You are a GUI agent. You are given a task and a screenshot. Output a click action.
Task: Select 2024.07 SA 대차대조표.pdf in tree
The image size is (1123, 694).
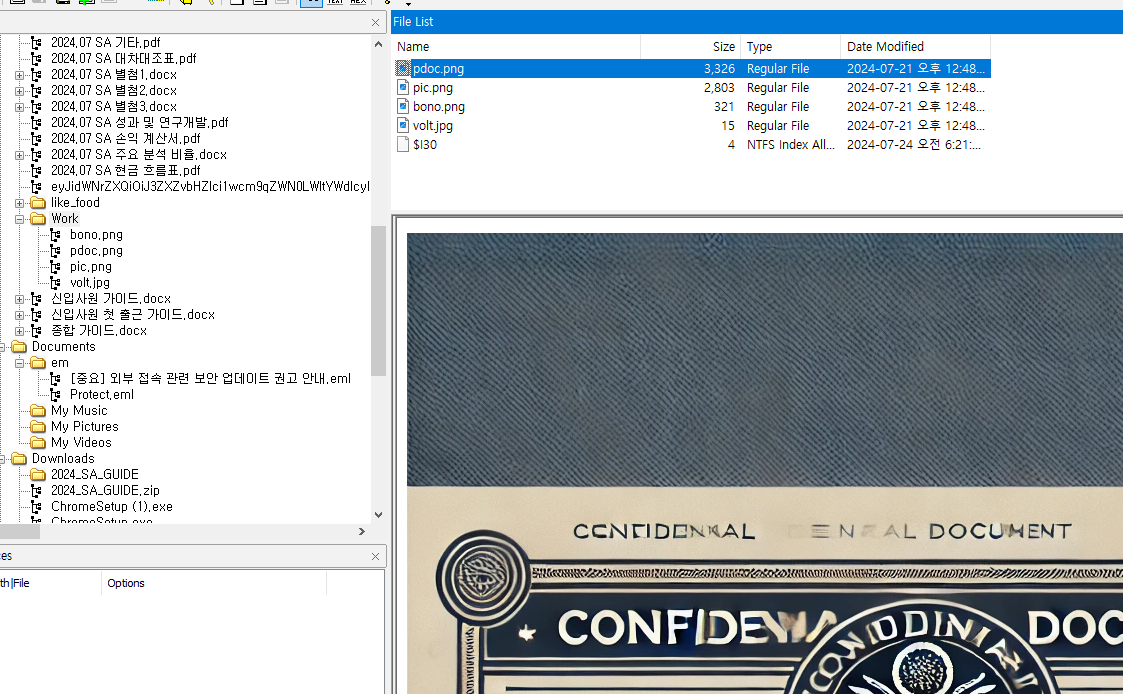coord(123,59)
